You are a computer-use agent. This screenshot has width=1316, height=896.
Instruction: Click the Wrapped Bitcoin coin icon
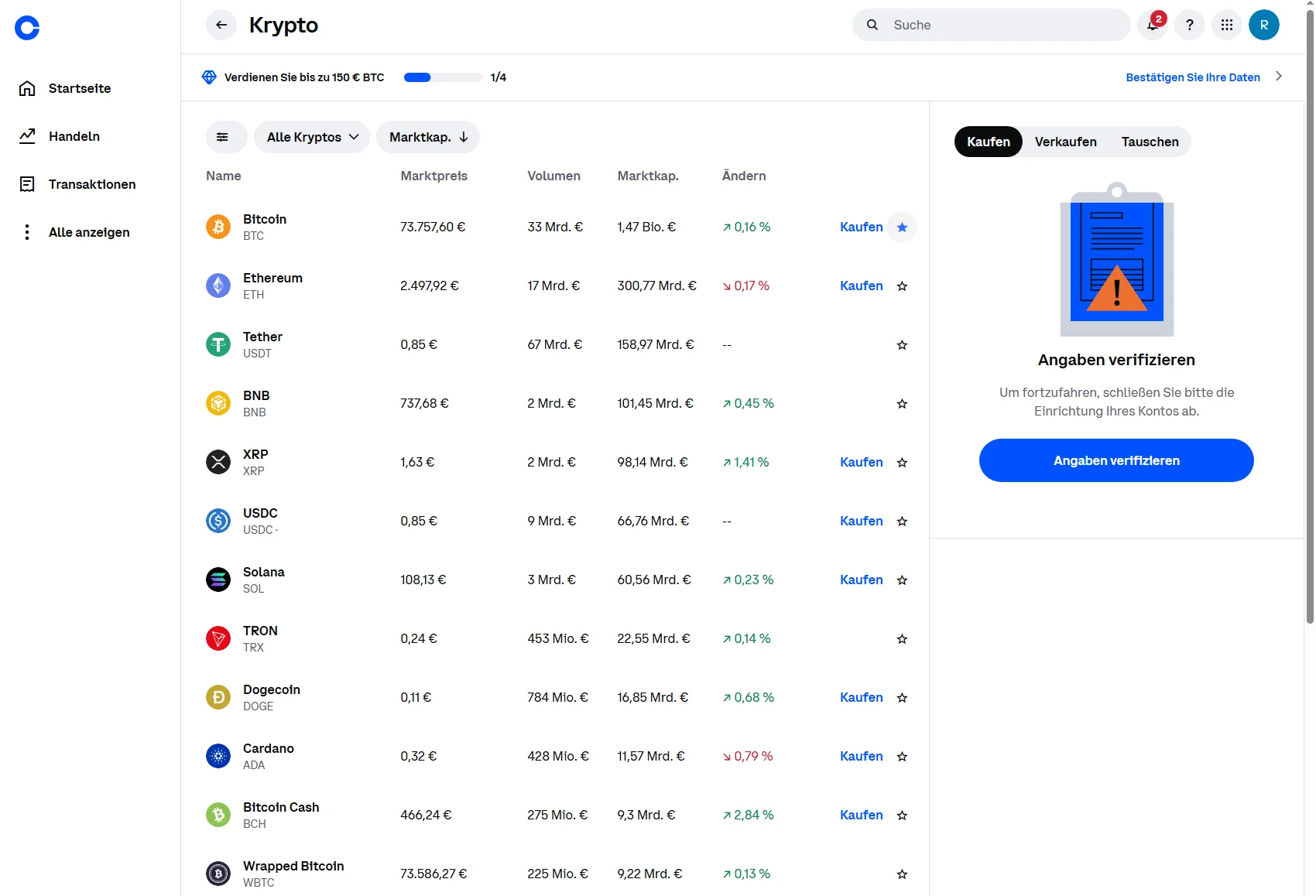218,874
